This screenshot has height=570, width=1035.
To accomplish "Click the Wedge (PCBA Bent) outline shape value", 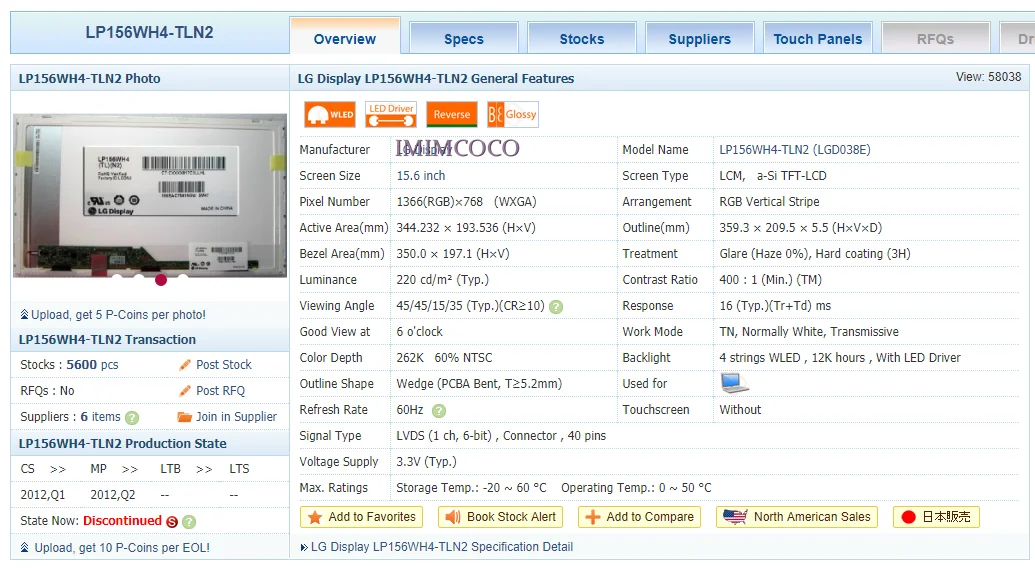I will pyautogui.click(x=479, y=384).
